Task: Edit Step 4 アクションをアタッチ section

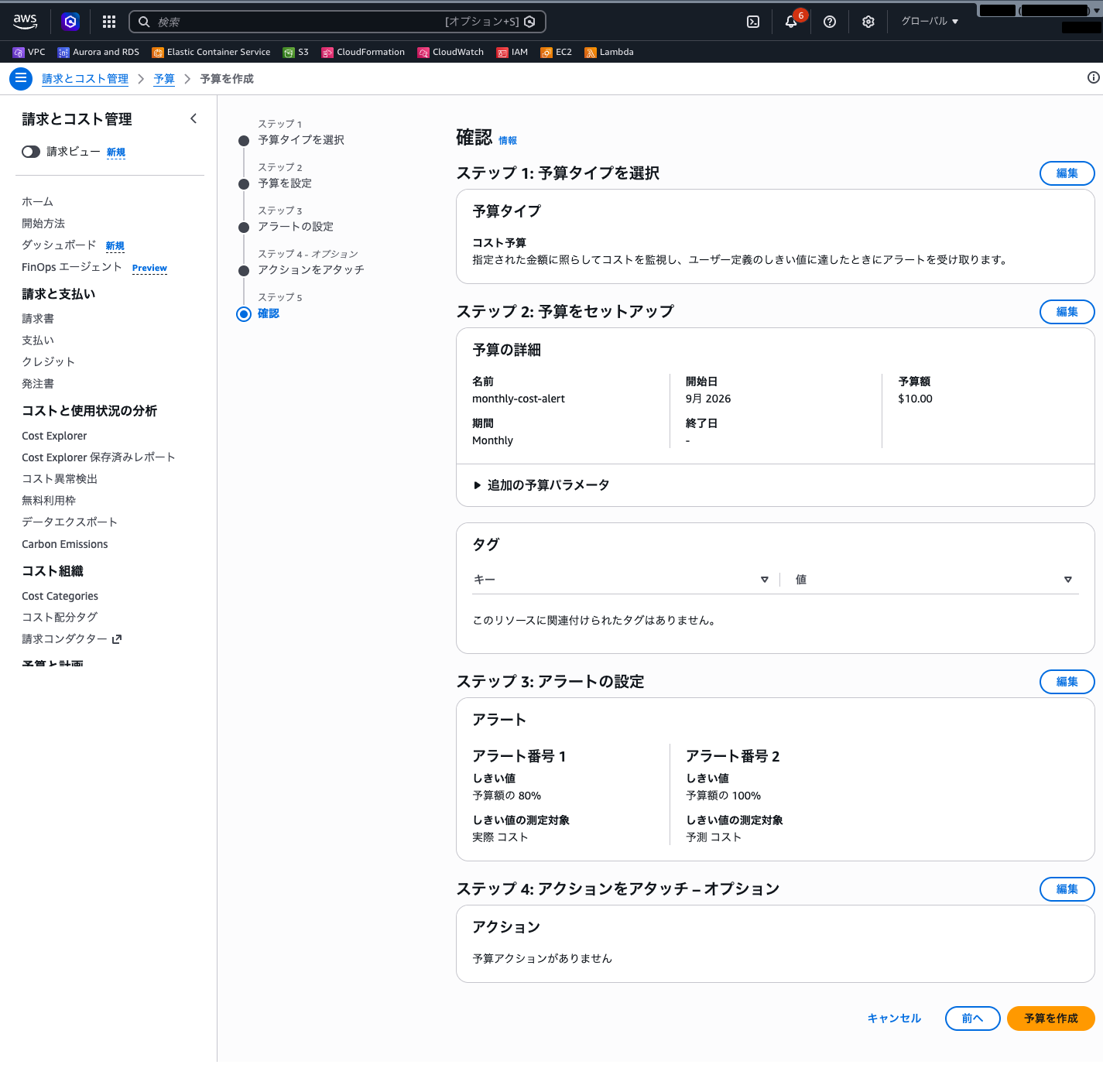Action: (x=1067, y=889)
